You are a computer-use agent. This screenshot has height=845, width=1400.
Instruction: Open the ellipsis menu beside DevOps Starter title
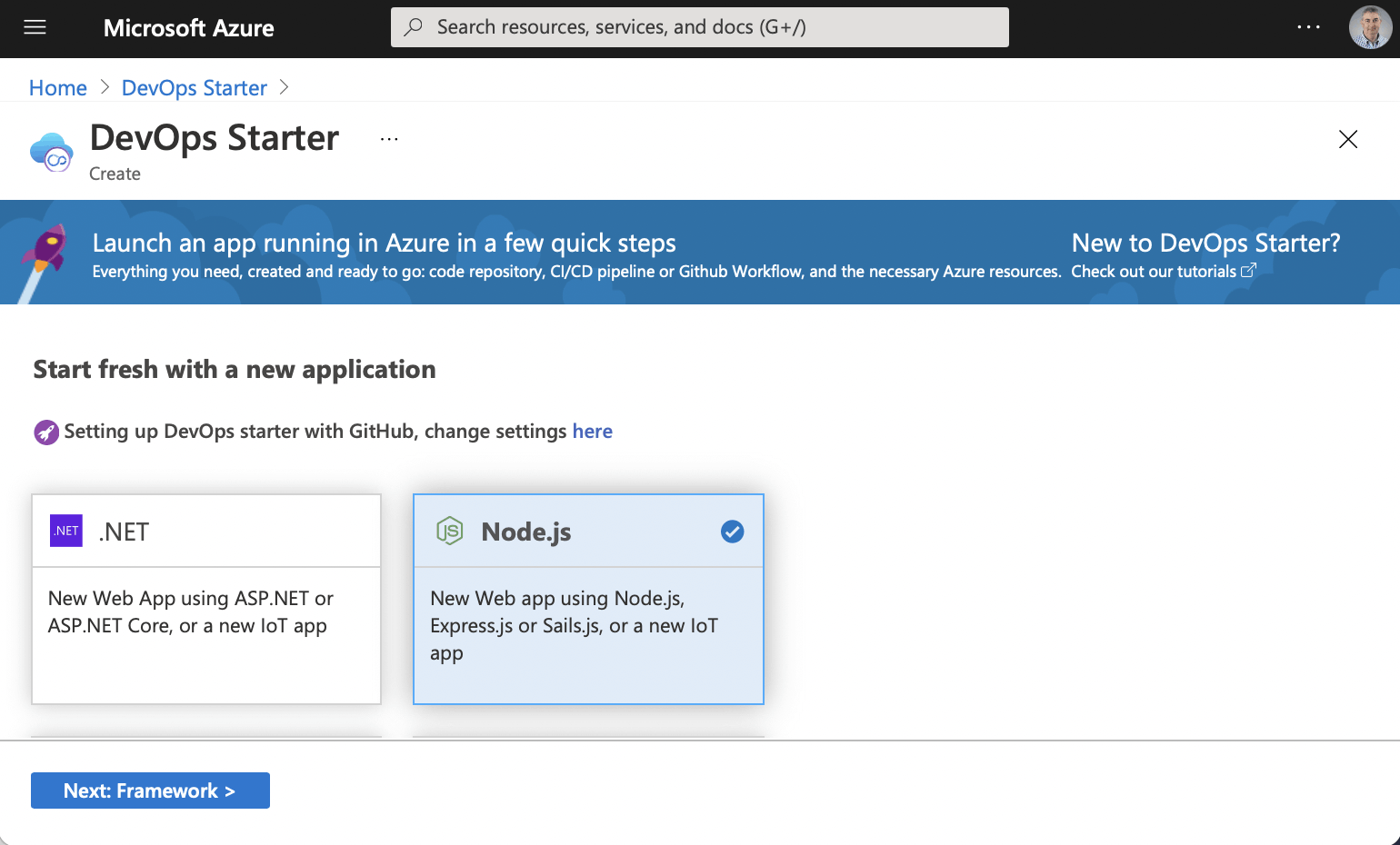pyautogui.click(x=389, y=139)
